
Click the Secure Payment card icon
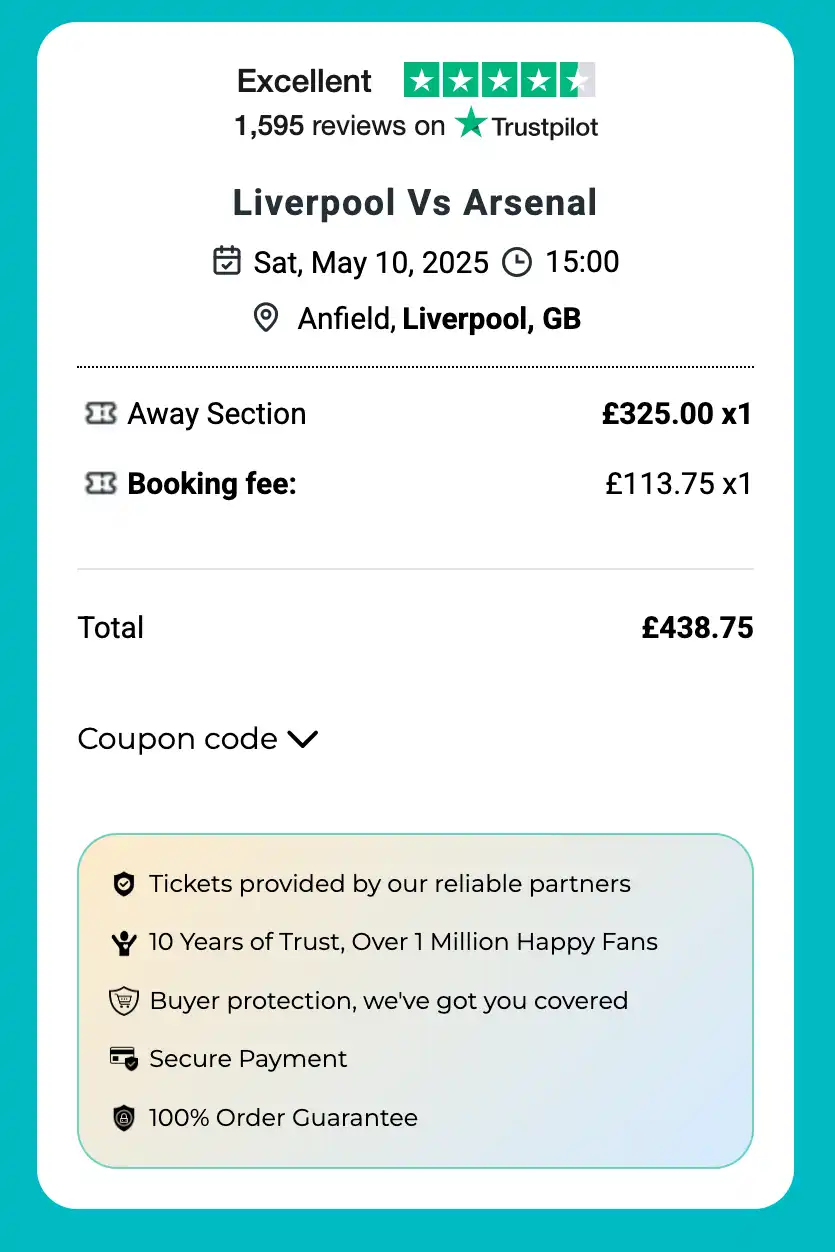tap(123, 1059)
